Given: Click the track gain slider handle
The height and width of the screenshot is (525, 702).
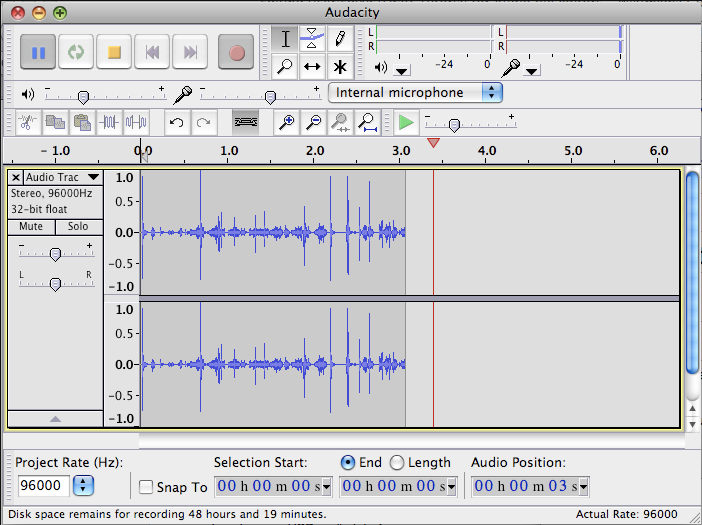Looking at the screenshot, I should point(55,255).
